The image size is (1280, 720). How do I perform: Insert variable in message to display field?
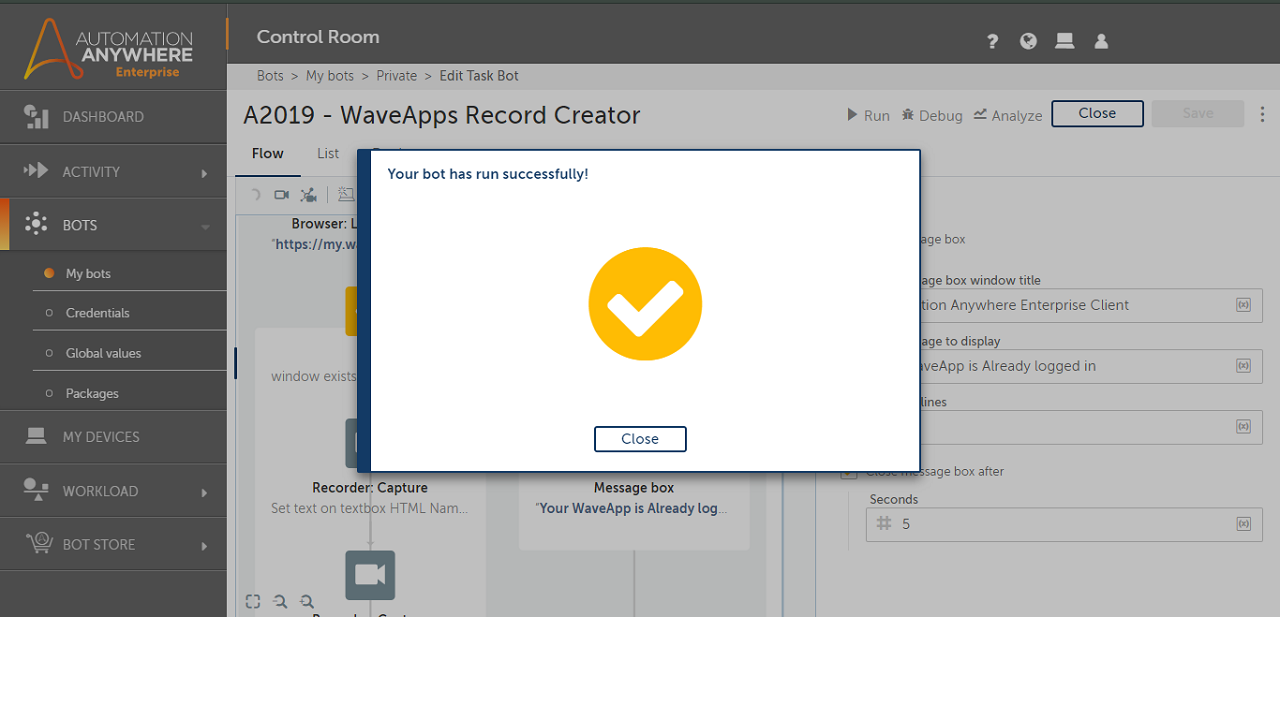(1243, 366)
